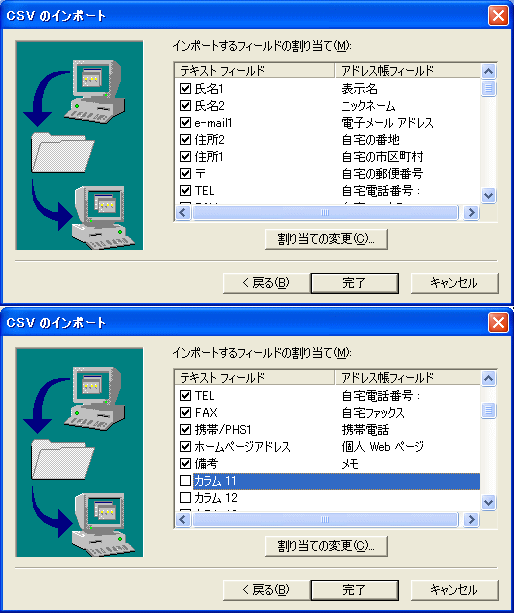
Task: Click scroll-down arrow in top dialog list
Action: click(x=489, y=195)
